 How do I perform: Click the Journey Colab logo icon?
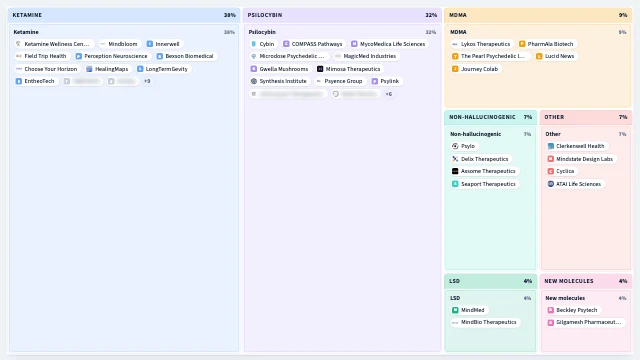(x=455, y=69)
